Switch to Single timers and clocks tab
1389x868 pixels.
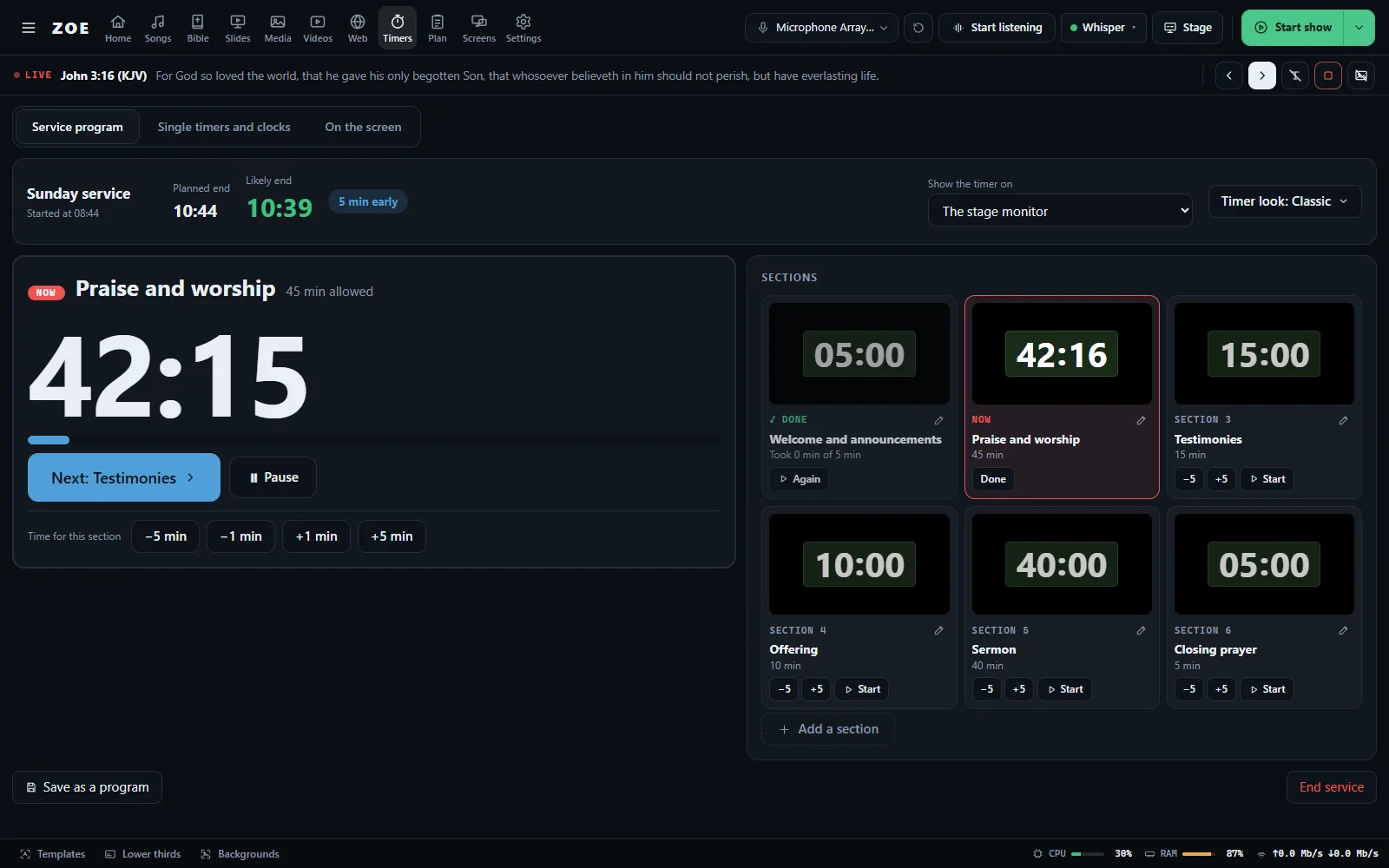pos(224,127)
